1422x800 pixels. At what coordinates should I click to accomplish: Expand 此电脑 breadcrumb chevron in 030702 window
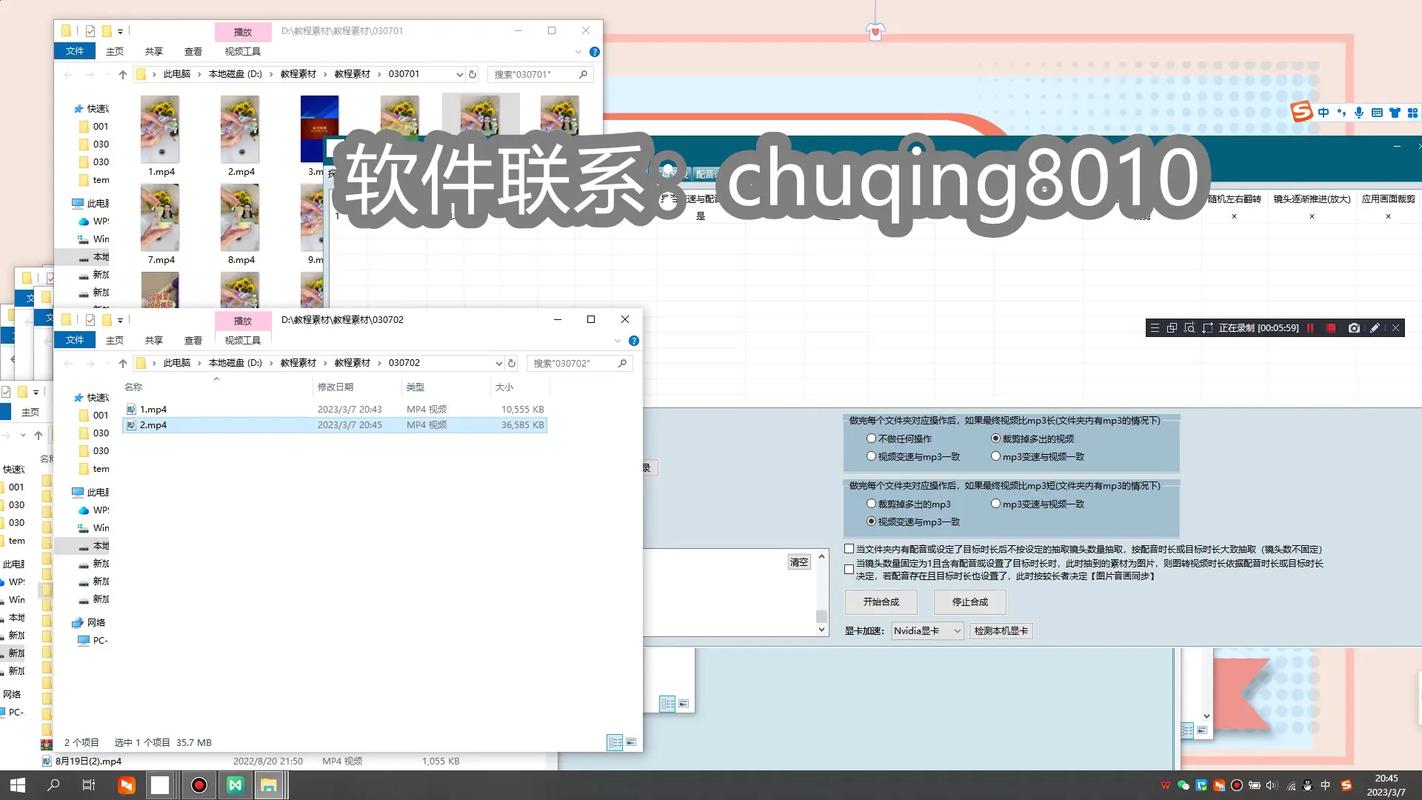point(200,363)
